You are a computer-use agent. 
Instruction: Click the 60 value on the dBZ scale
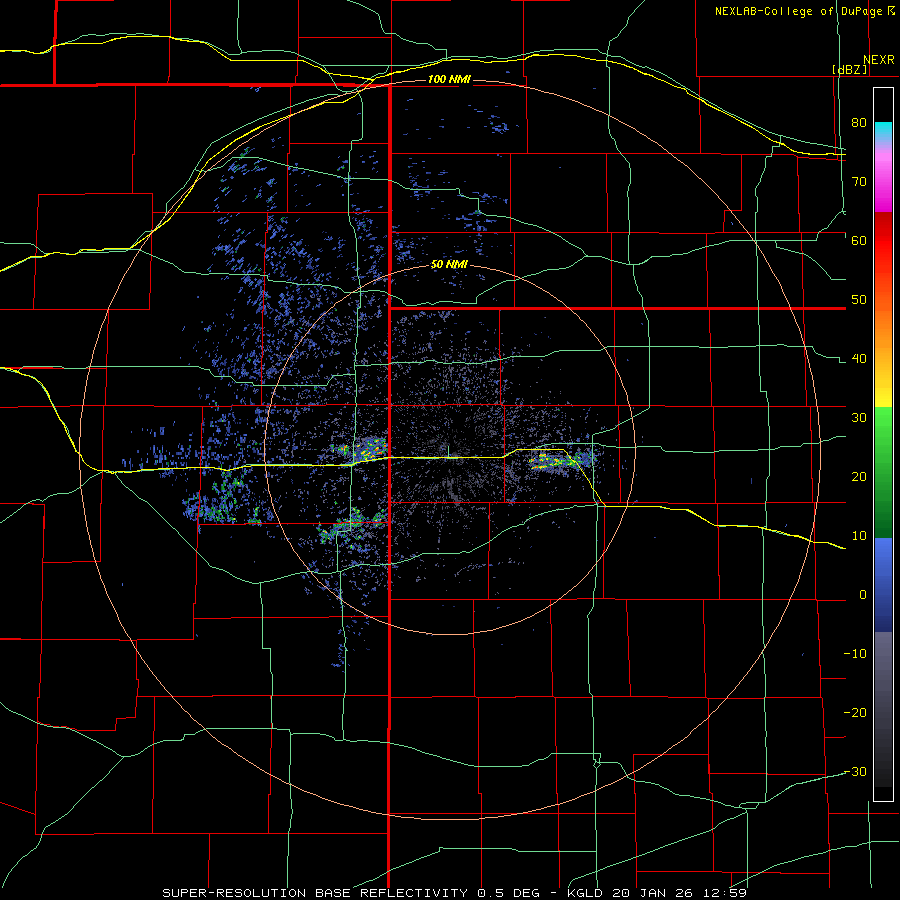(859, 240)
